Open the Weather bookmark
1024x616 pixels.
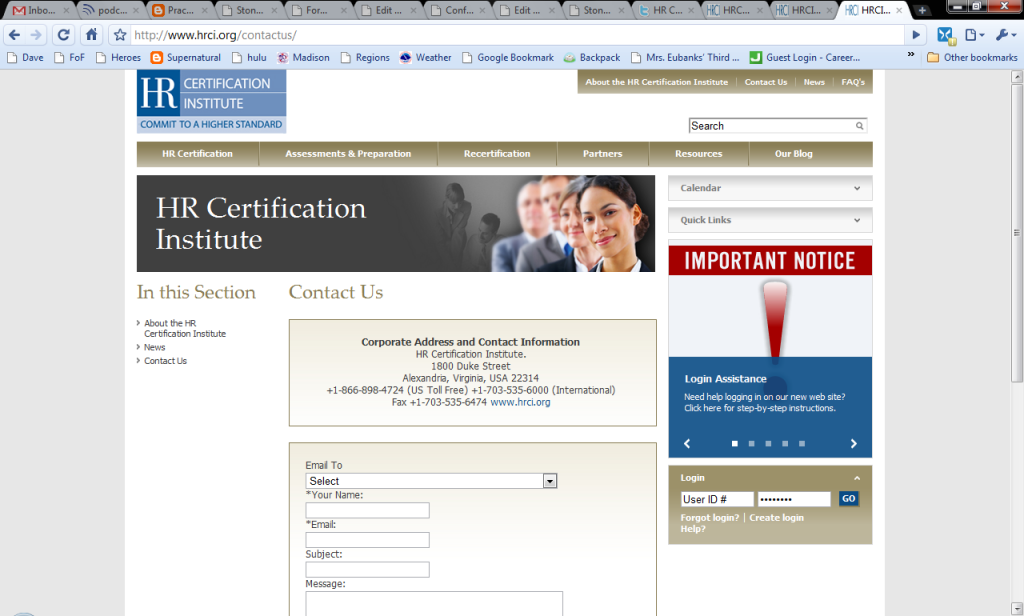coord(425,57)
